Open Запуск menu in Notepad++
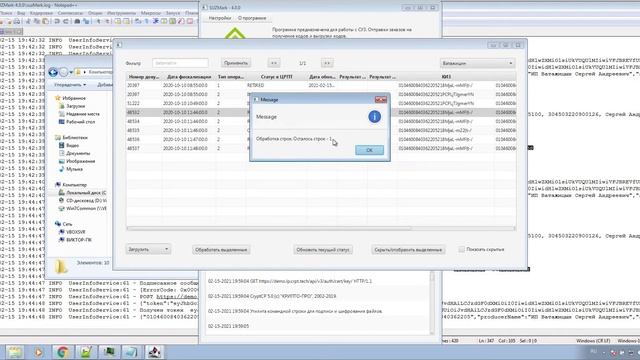The height and width of the screenshot is (360, 640). tap(173, 13)
